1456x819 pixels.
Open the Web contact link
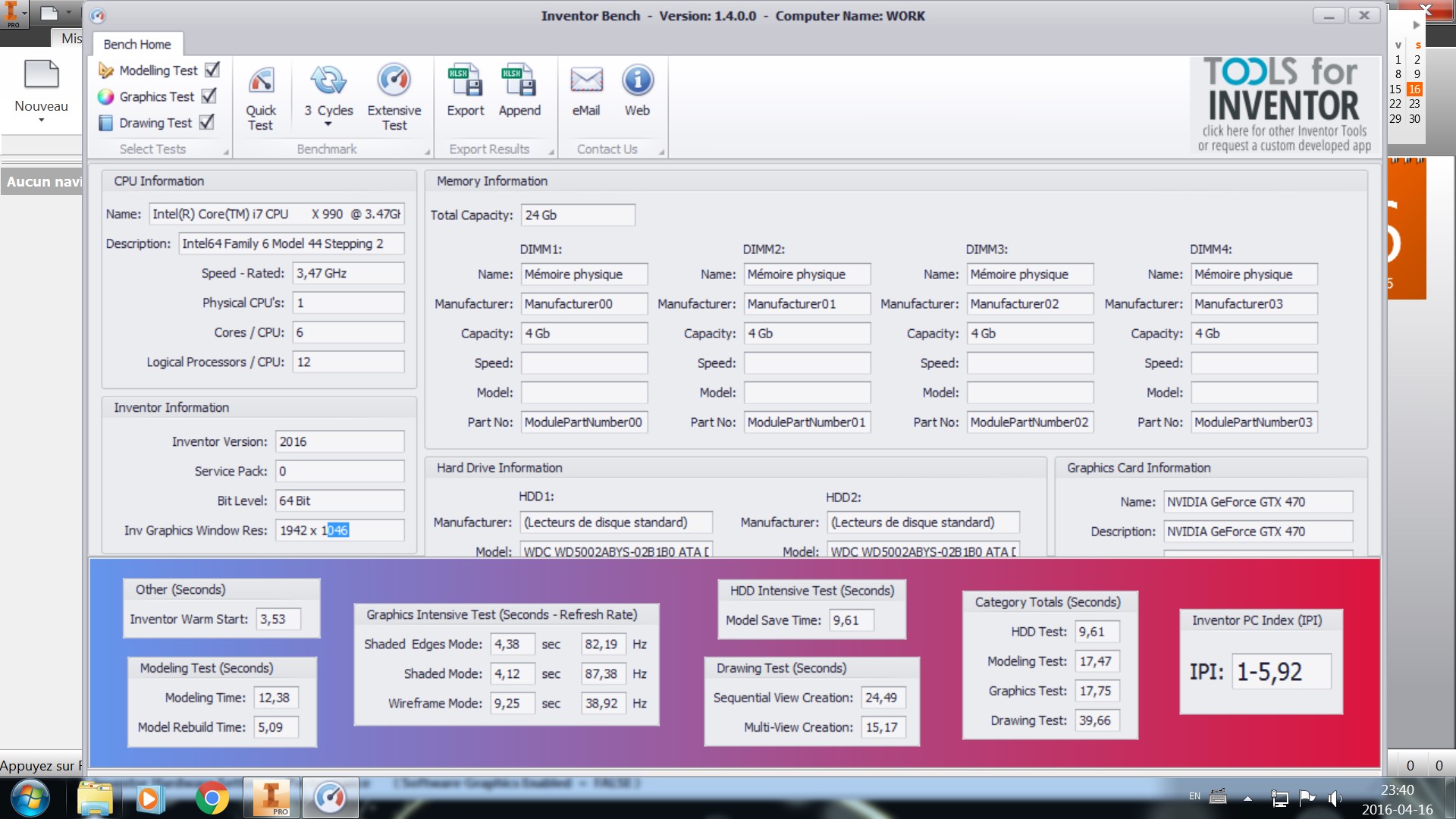point(637,91)
